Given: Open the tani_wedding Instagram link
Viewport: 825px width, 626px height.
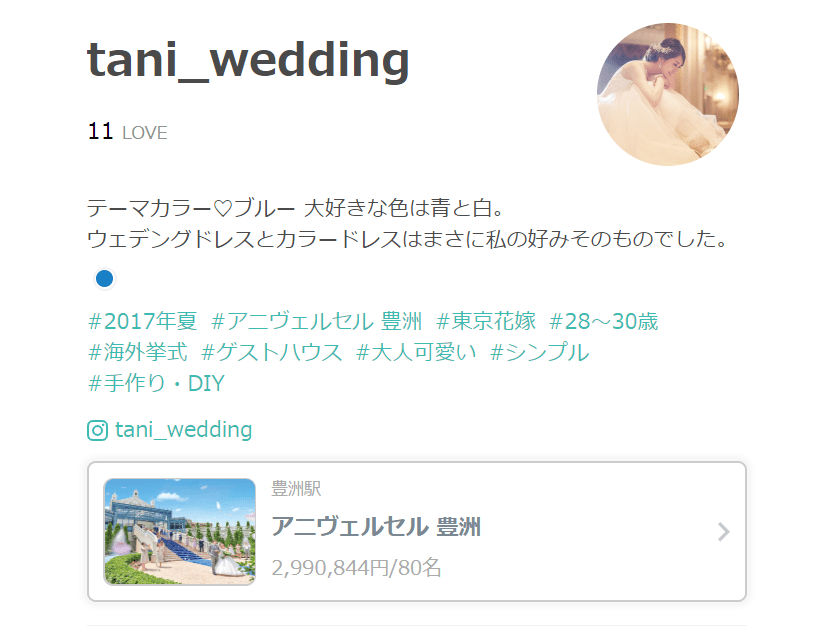Looking at the screenshot, I should click(x=184, y=430).
